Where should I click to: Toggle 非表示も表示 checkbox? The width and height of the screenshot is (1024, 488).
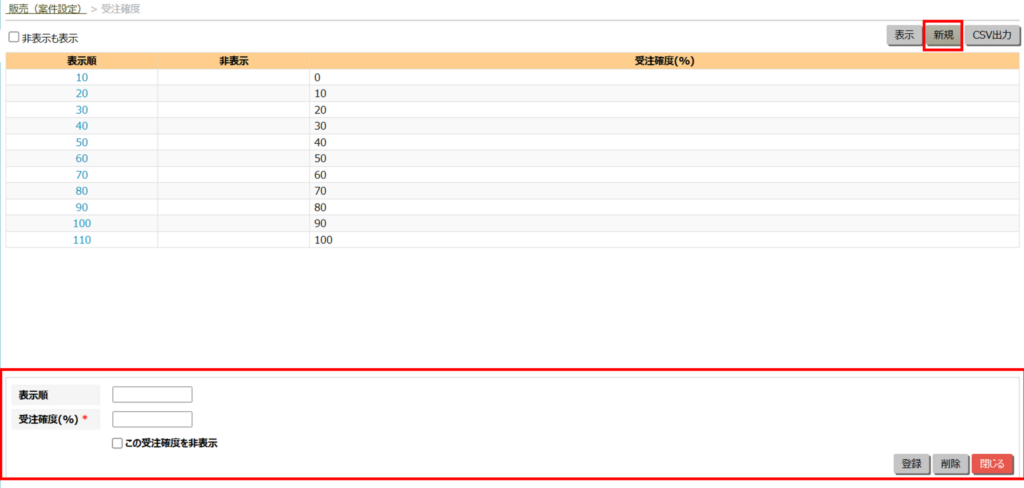coord(14,37)
